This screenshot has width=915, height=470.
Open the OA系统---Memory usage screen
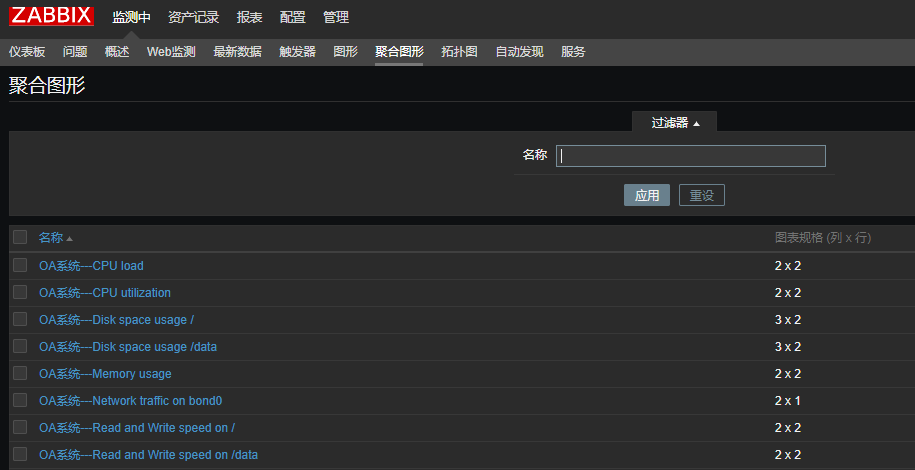pos(105,374)
